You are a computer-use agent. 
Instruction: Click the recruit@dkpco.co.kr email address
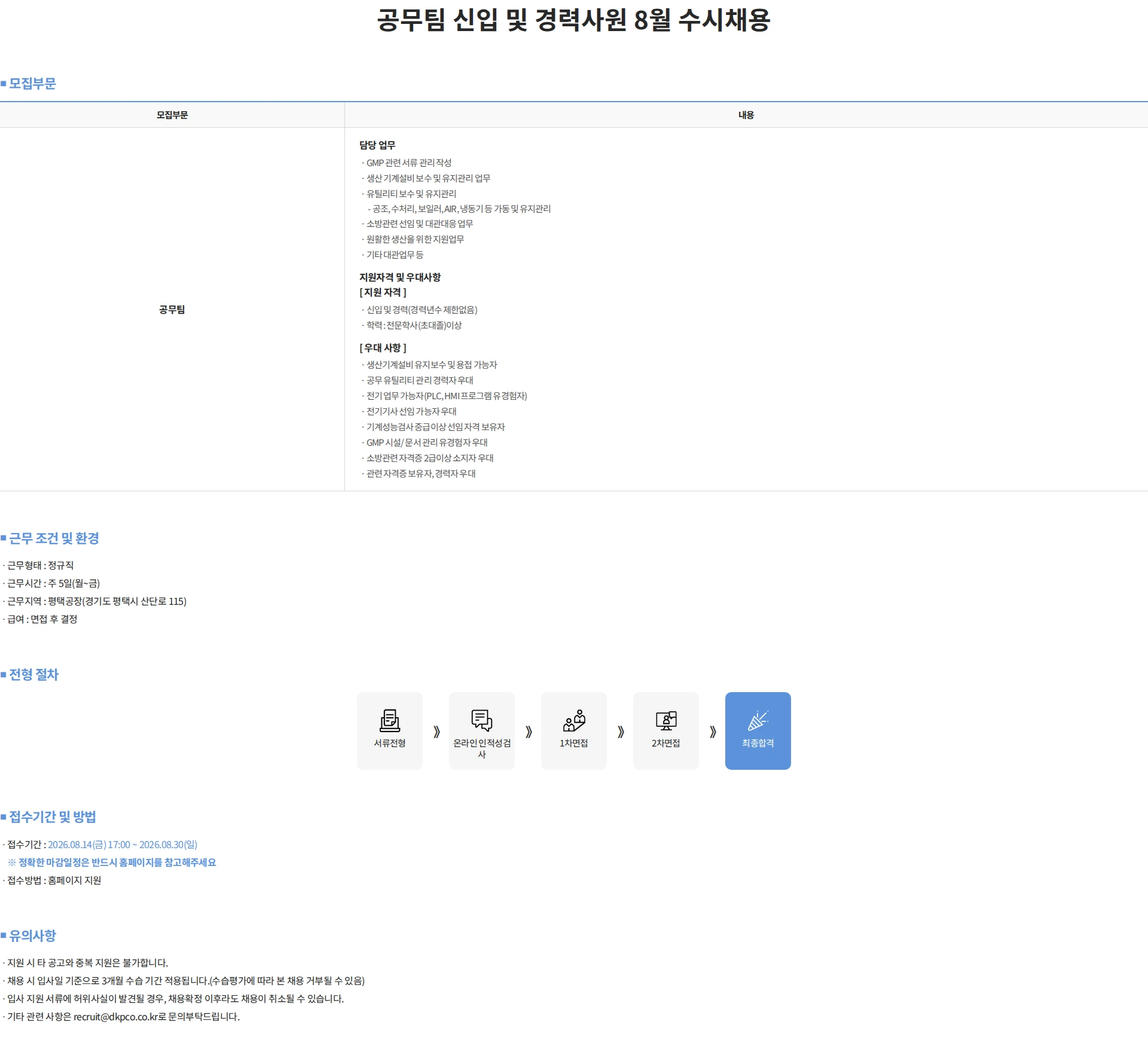[115, 1017]
